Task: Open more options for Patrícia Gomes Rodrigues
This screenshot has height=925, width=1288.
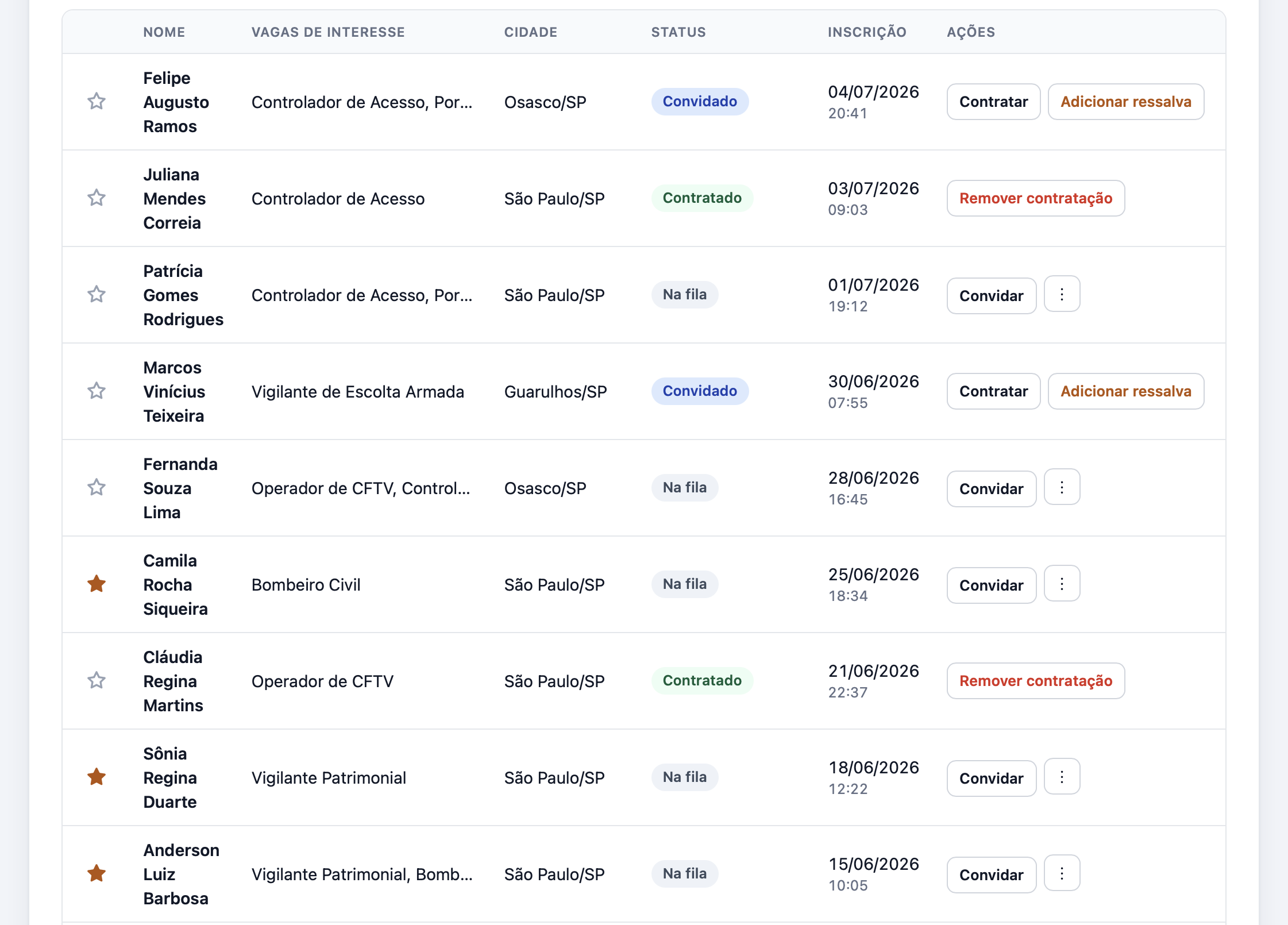Action: [1062, 295]
